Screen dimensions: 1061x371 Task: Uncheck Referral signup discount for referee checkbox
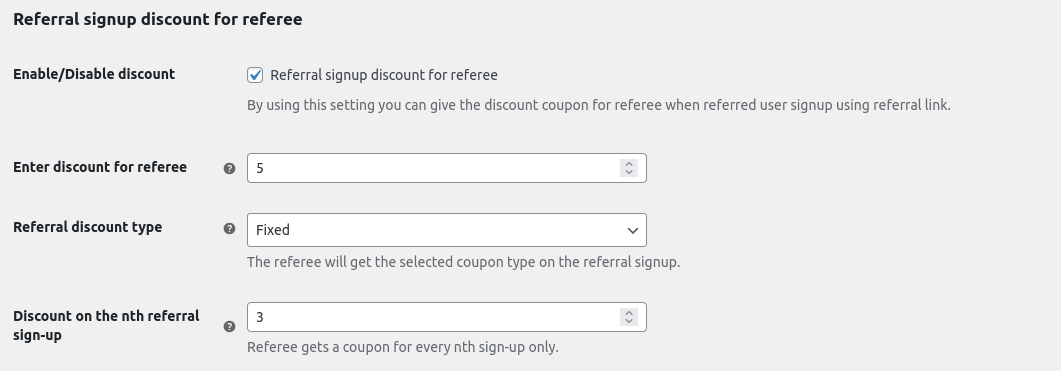[255, 75]
